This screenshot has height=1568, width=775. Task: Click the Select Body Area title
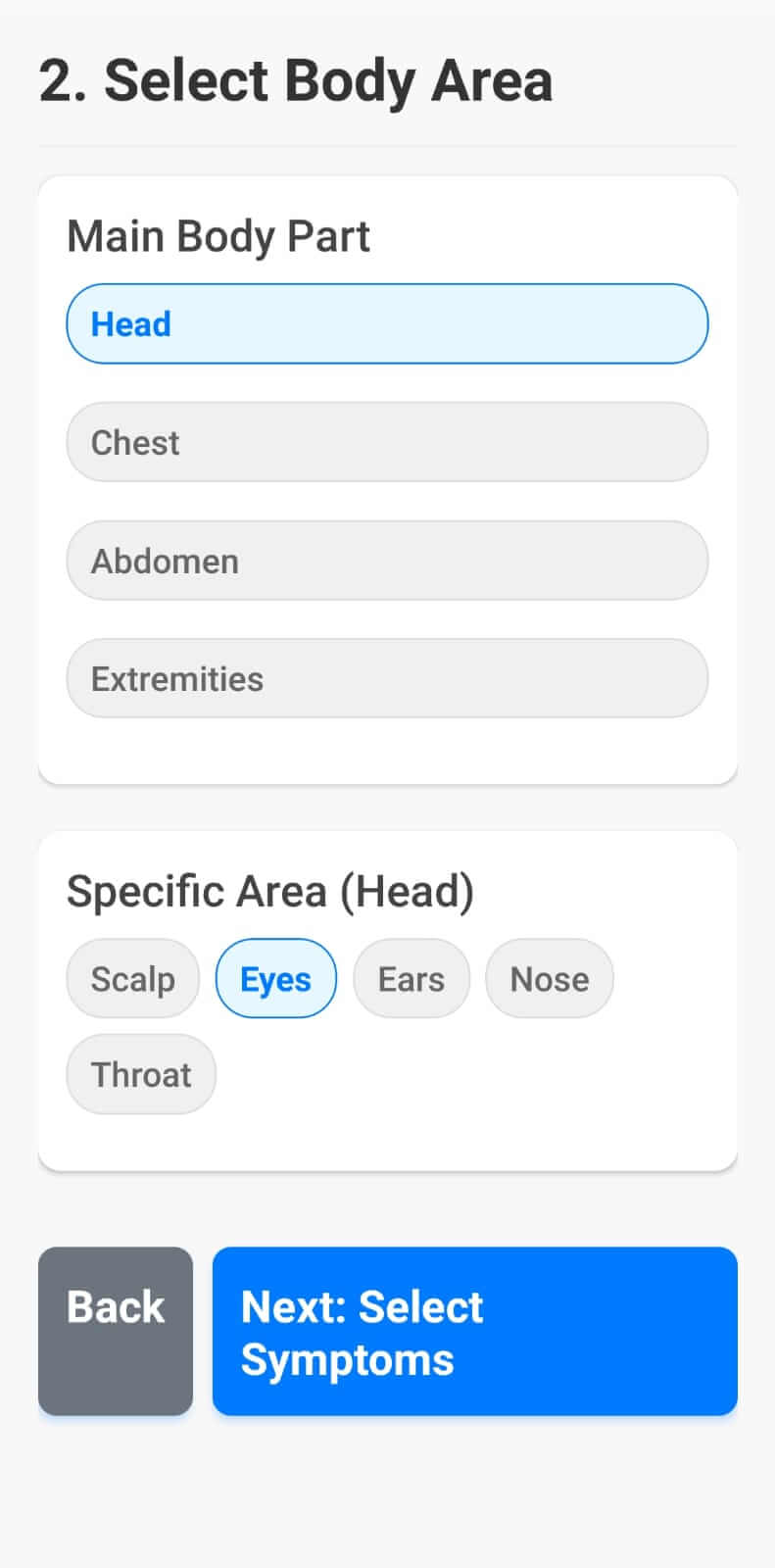[x=294, y=80]
